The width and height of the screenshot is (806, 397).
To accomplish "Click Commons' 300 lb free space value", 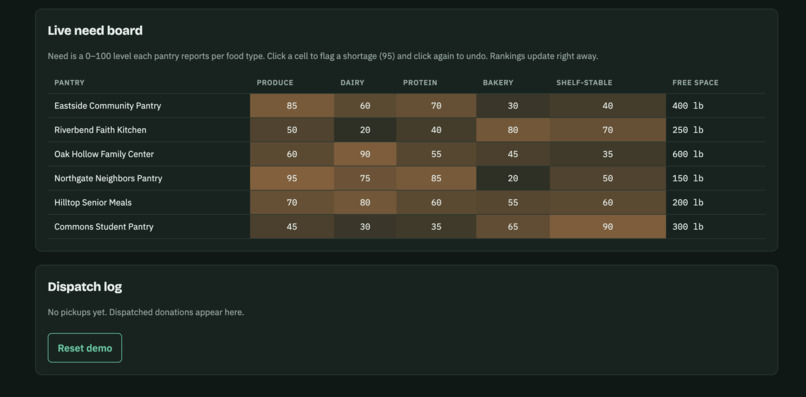I will click(x=688, y=227).
